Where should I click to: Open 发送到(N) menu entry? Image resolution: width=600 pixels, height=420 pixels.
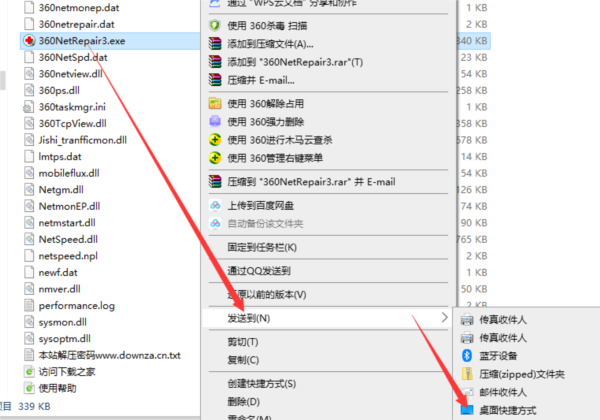328,318
